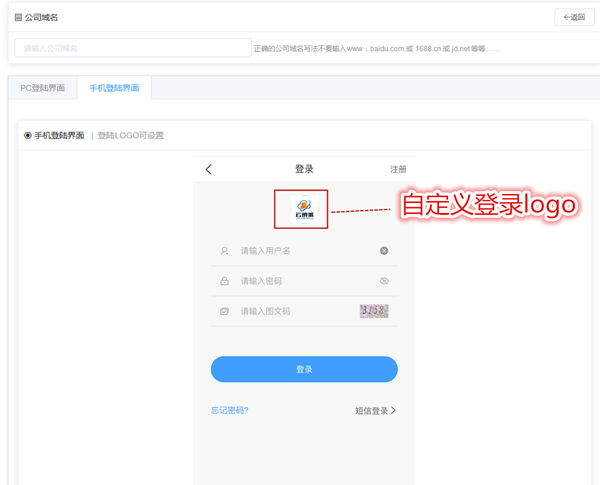This screenshot has width=600, height=485.
Task: Click the chevron next to 短信登录
Action: [393, 410]
